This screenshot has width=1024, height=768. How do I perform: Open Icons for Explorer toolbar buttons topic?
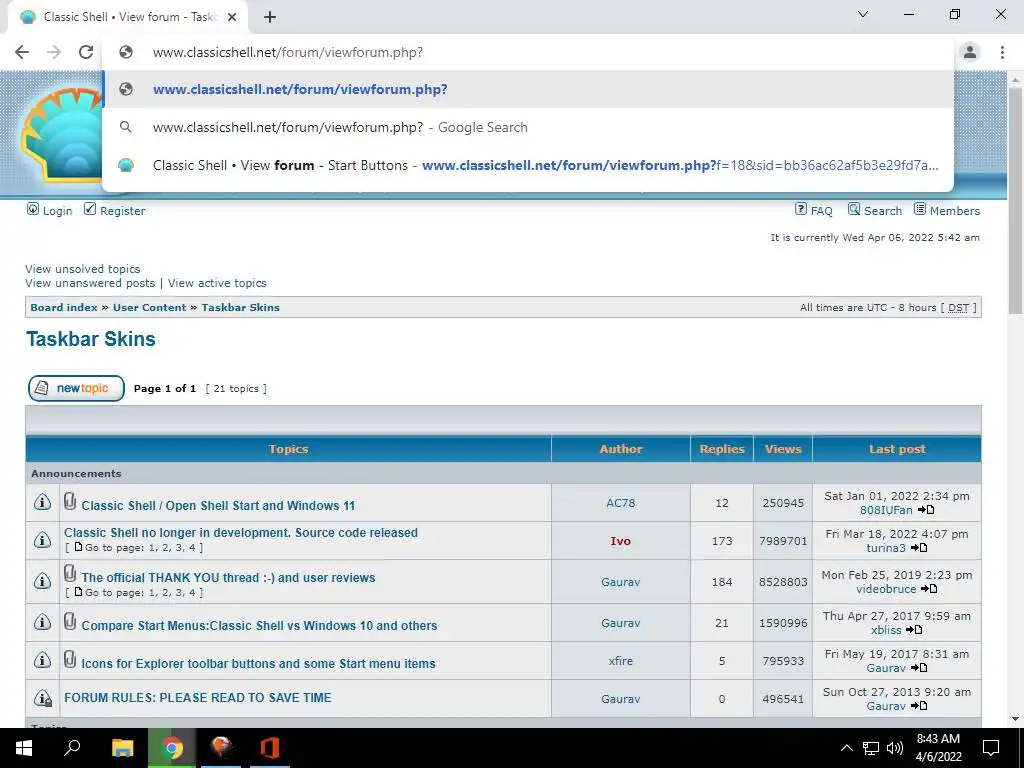tap(258, 664)
